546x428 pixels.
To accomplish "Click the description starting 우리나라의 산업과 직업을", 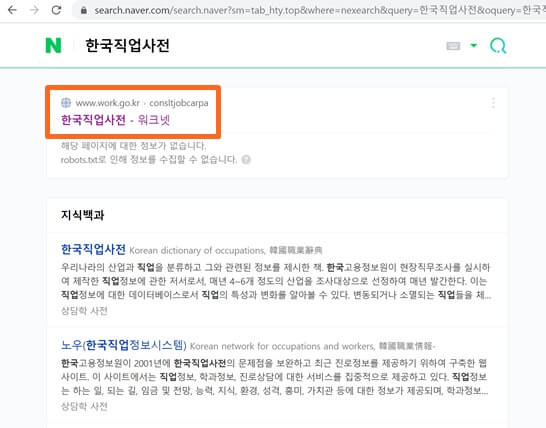I will coord(276,281).
